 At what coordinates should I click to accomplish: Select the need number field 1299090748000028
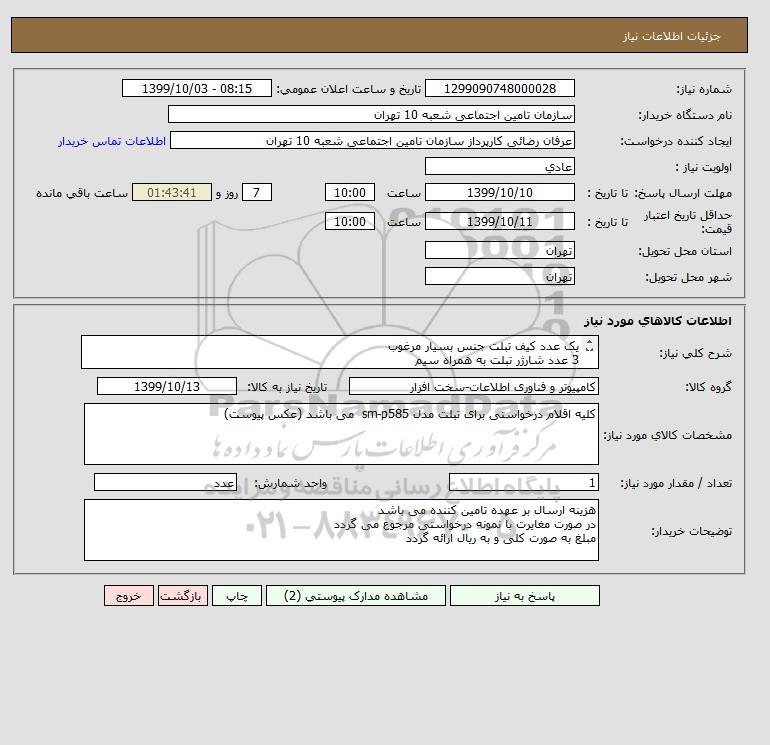click(499, 88)
